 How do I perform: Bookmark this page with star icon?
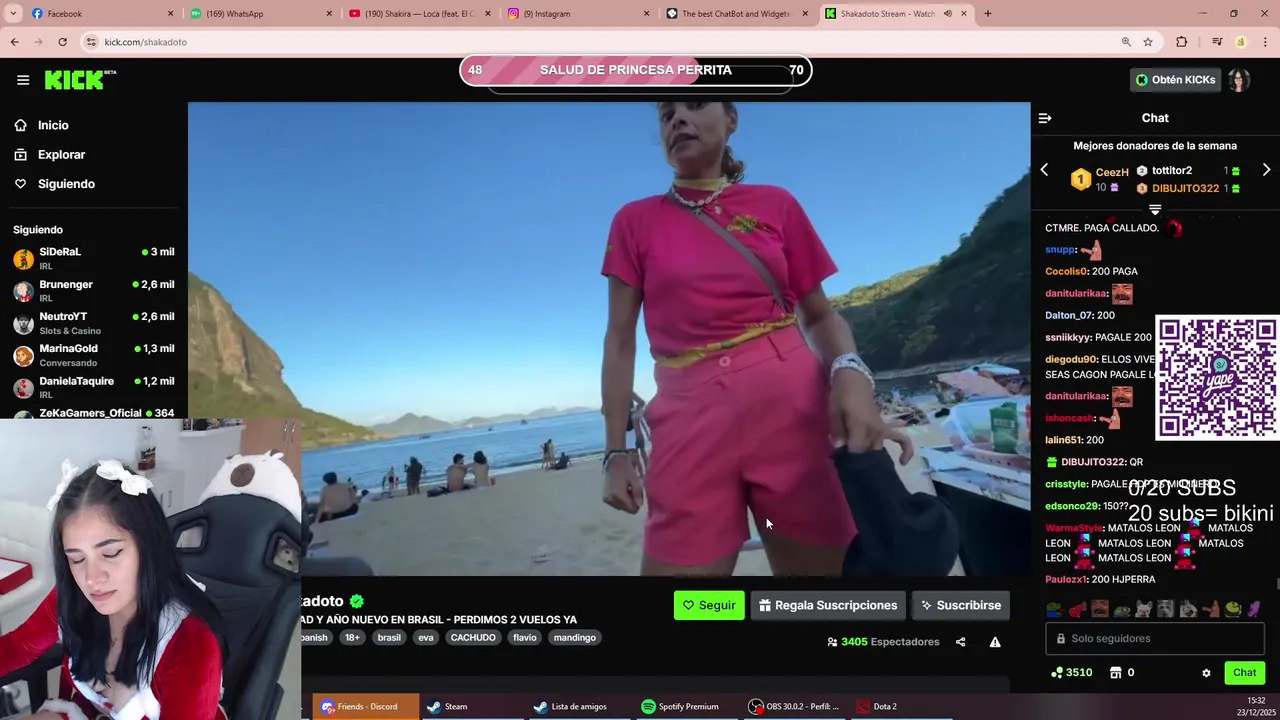point(1148,42)
